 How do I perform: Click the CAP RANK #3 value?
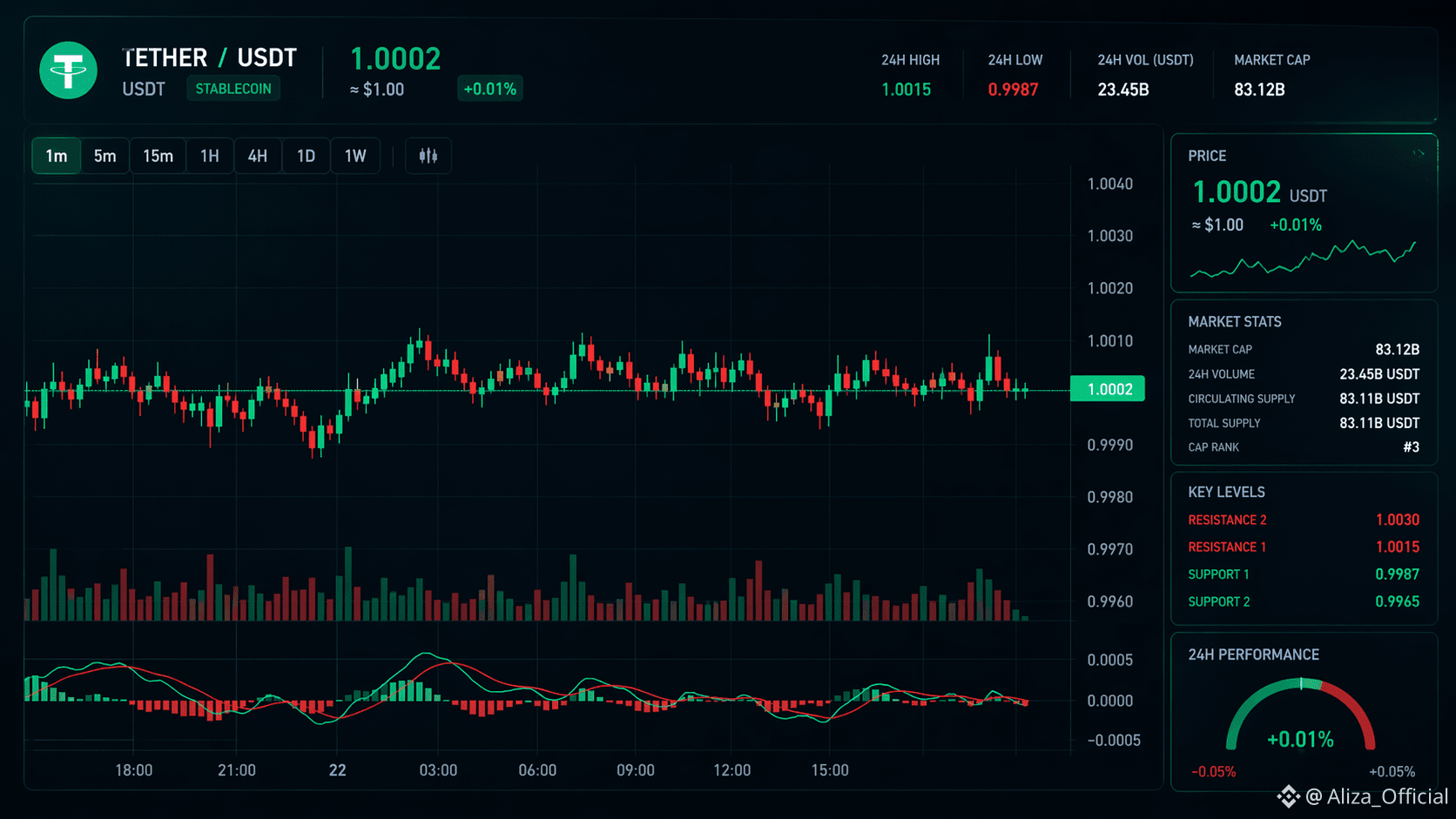click(1411, 447)
